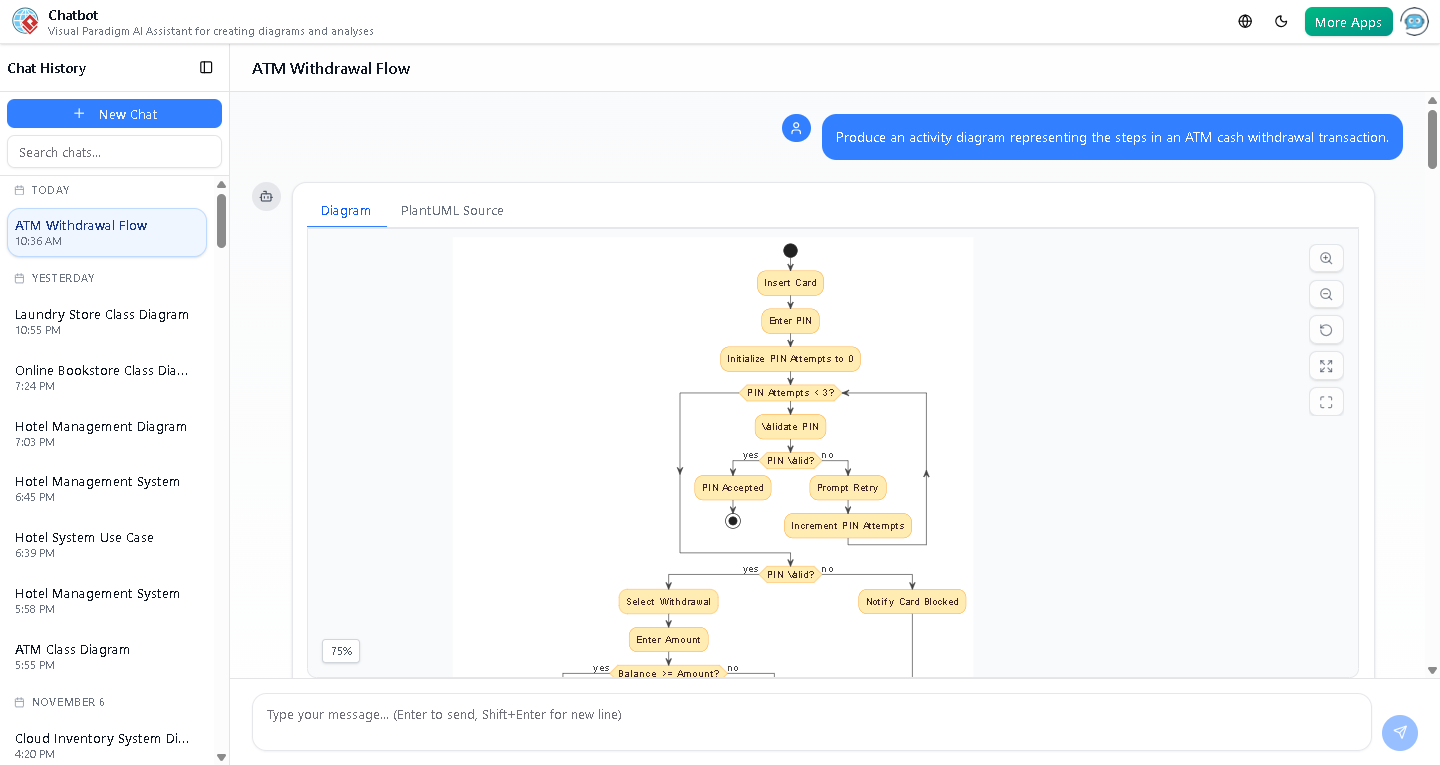This screenshot has width=1440, height=765.
Task: Open the Hotel Management Diagram conversation
Action: pos(100,426)
